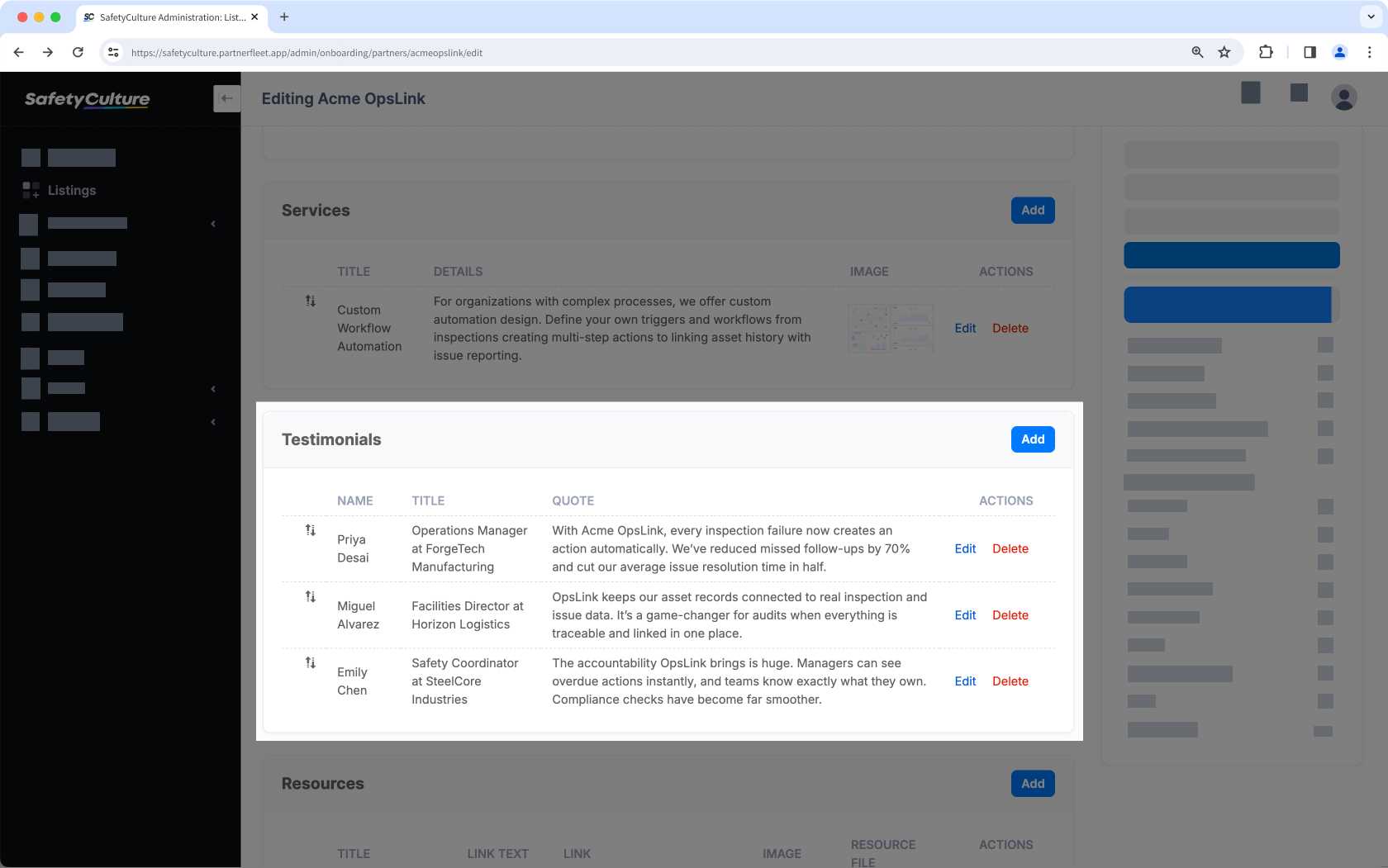
Task: View site information icon in address bar
Action: tap(114, 52)
